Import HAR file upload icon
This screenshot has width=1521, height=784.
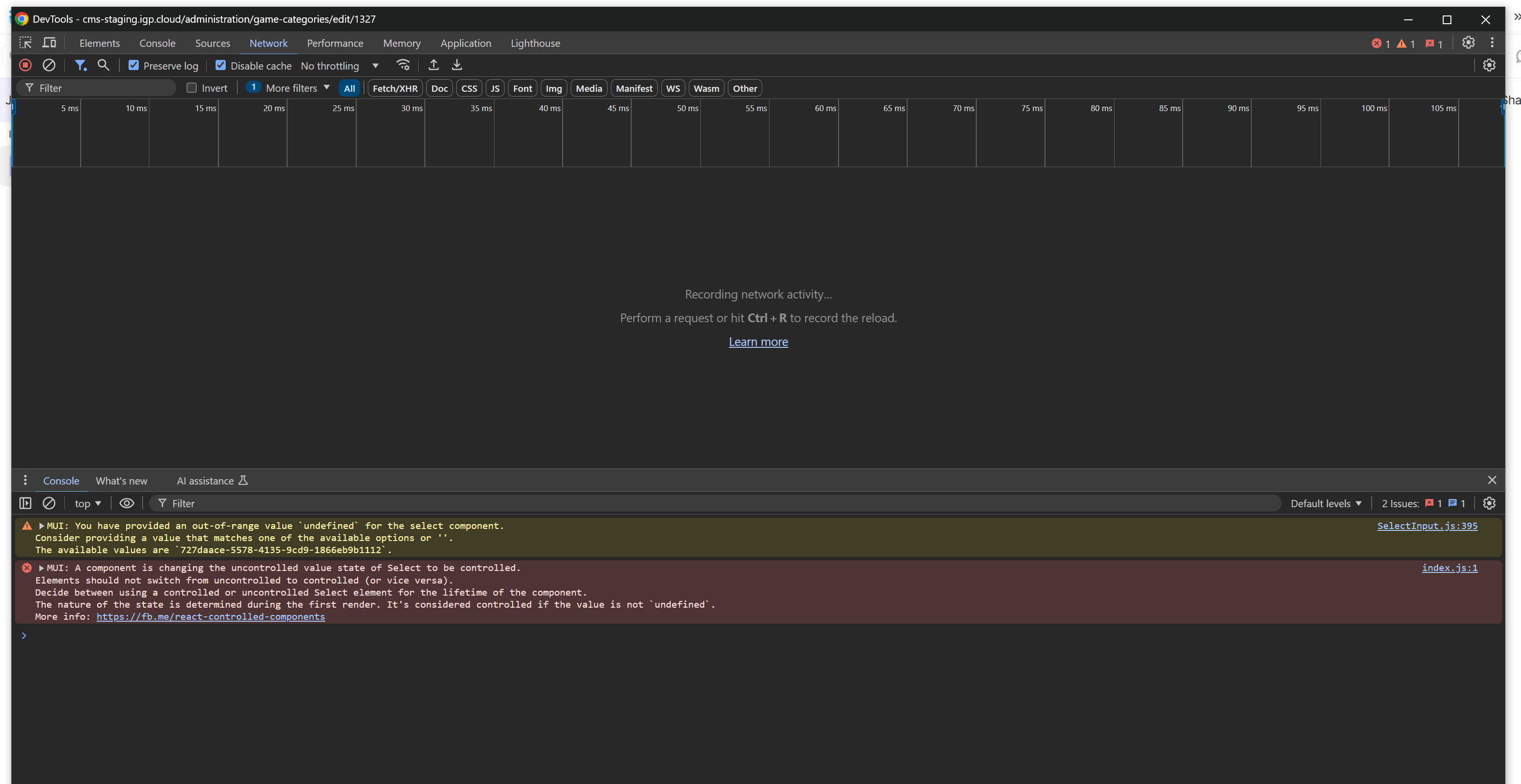click(434, 65)
